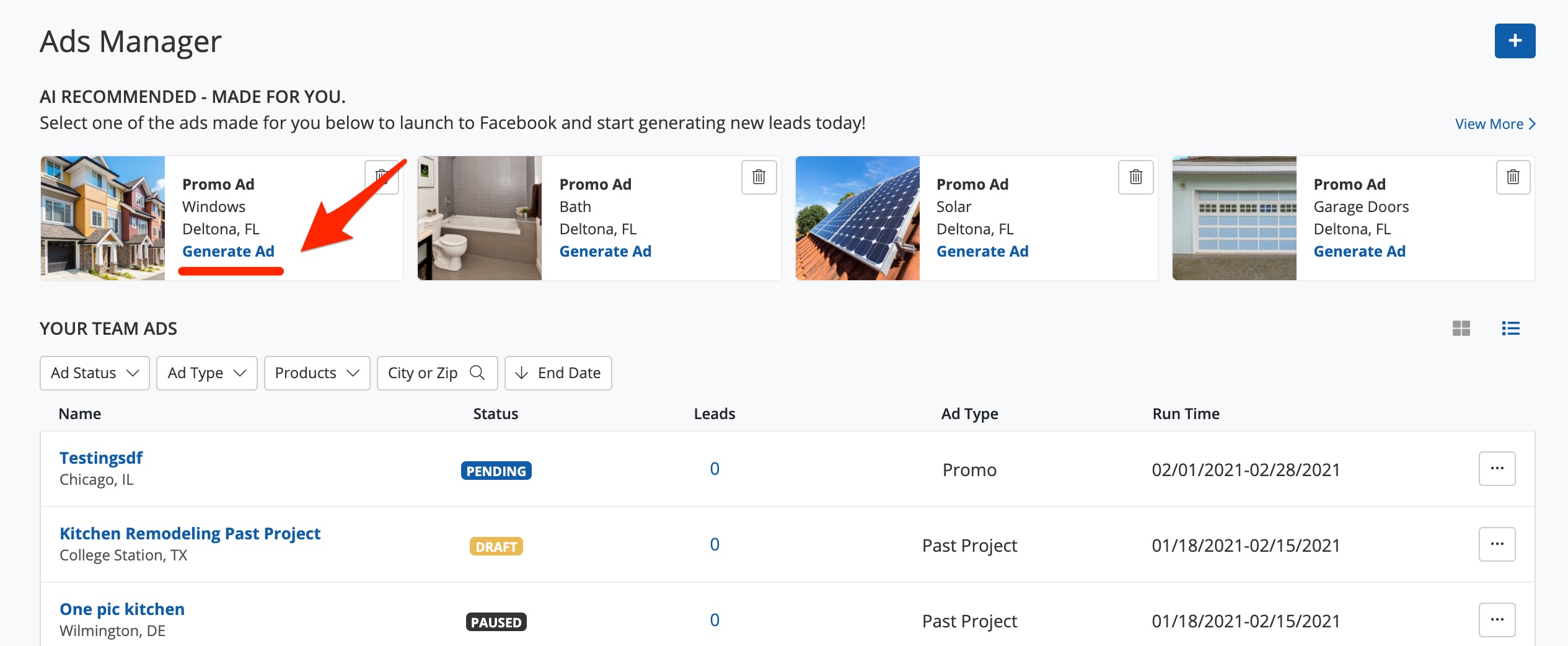Expand the Ad Type filter dropdown
This screenshot has width=1568, height=646.
[206, 373]
